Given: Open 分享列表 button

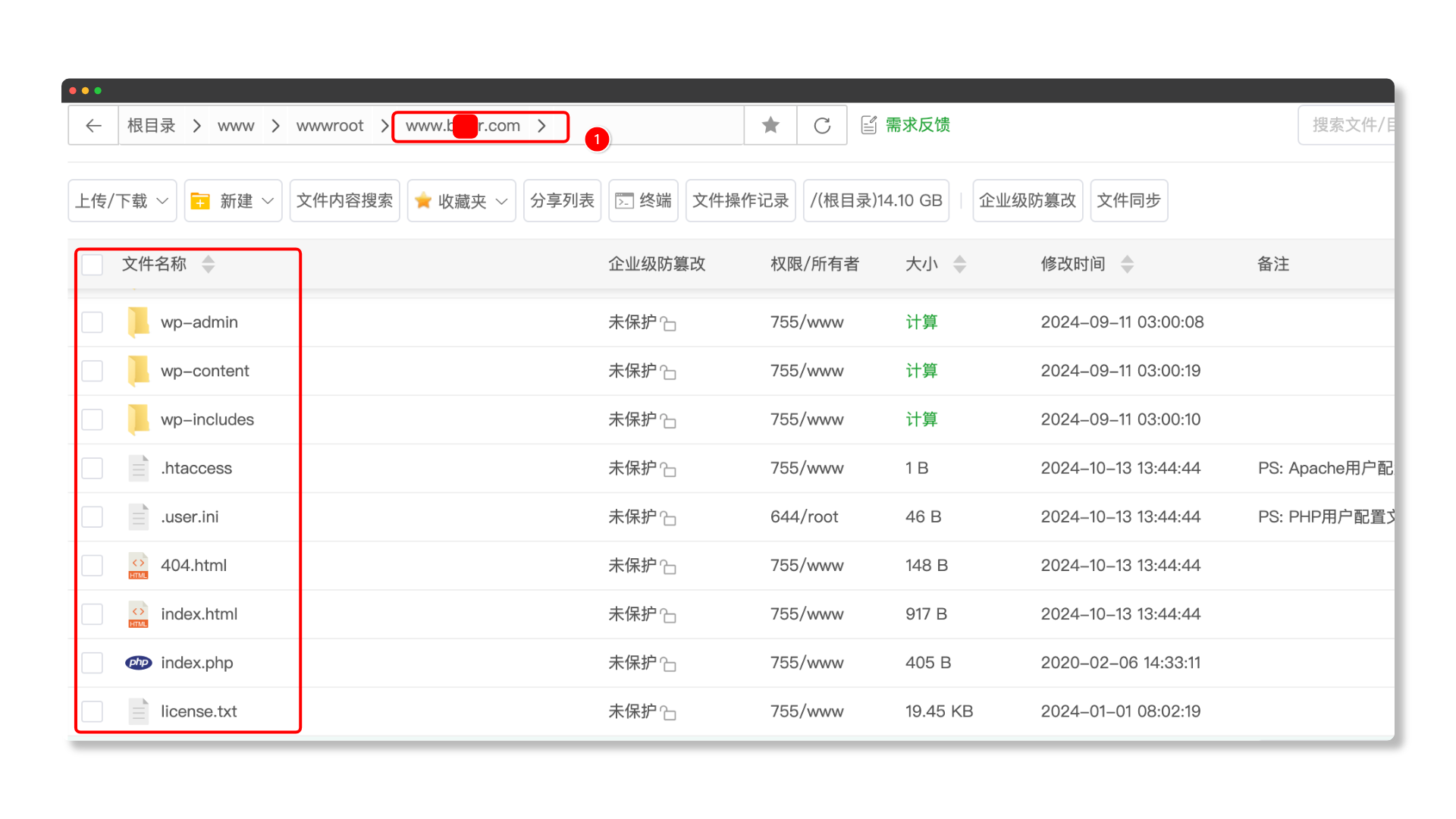Looking at the screenshot, I should [562, 201].
